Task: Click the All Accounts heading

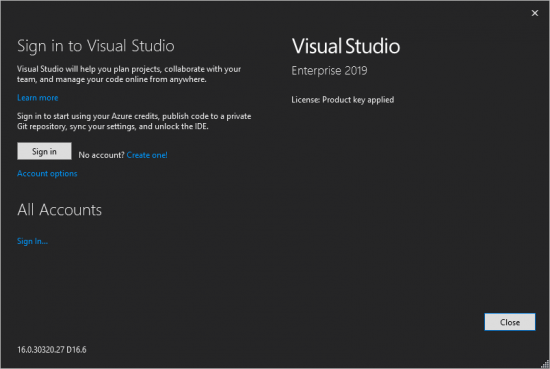Action: coord(59,210)
